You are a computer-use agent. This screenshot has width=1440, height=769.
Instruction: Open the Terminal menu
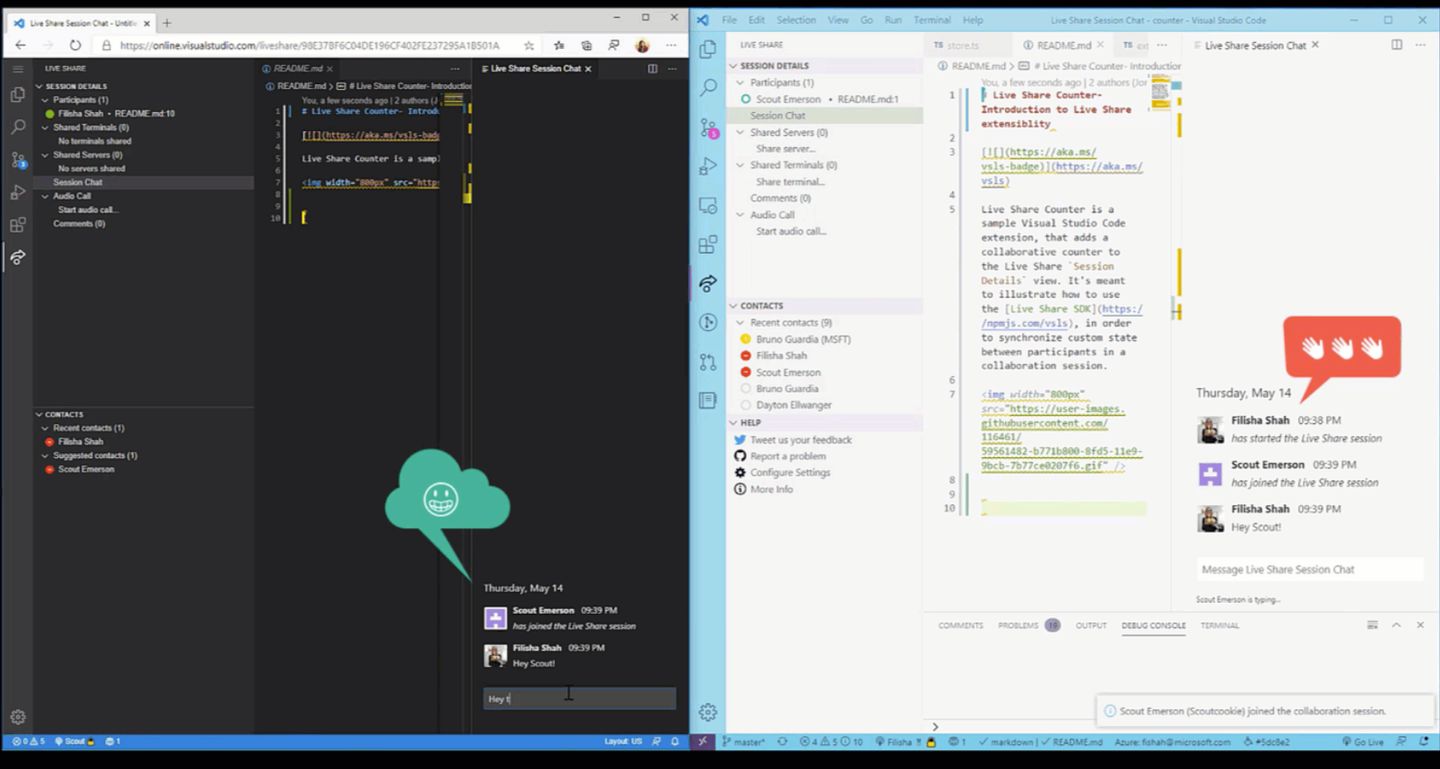click(x=932, y=20)
